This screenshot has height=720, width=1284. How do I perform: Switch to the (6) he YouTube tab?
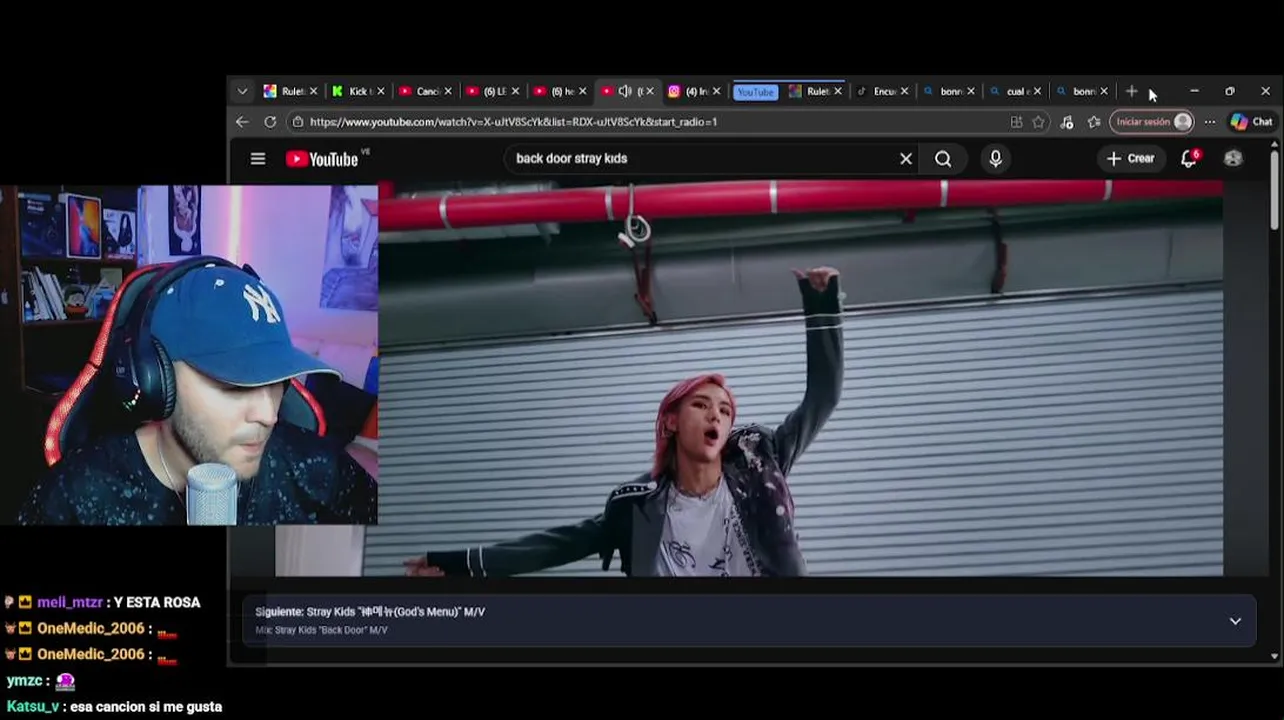coord(552,91)
